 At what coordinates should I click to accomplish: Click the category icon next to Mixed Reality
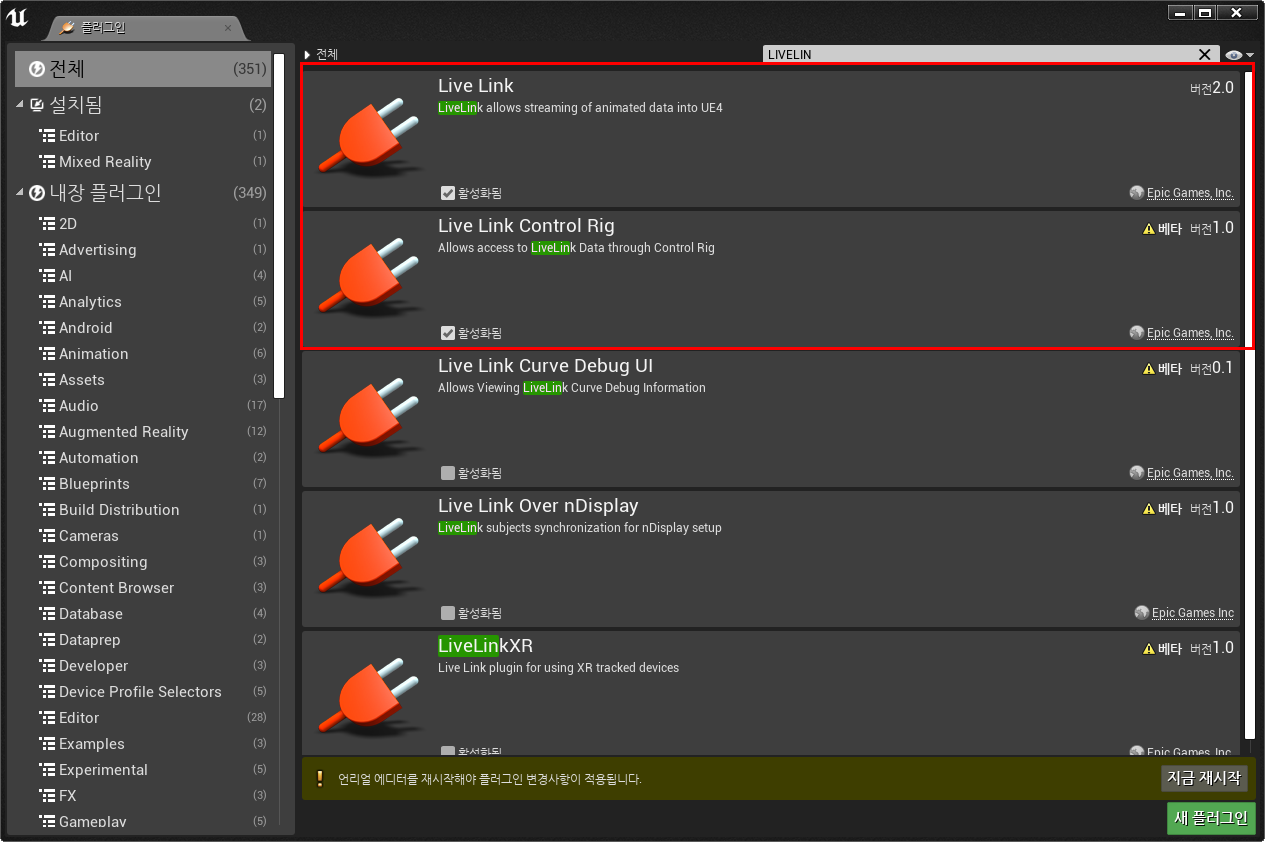(x=47, y=161)
